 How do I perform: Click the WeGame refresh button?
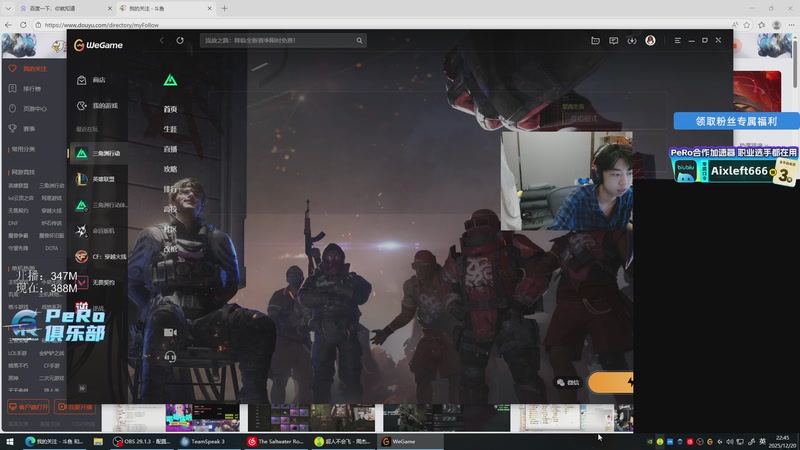(x=180, y=40)
